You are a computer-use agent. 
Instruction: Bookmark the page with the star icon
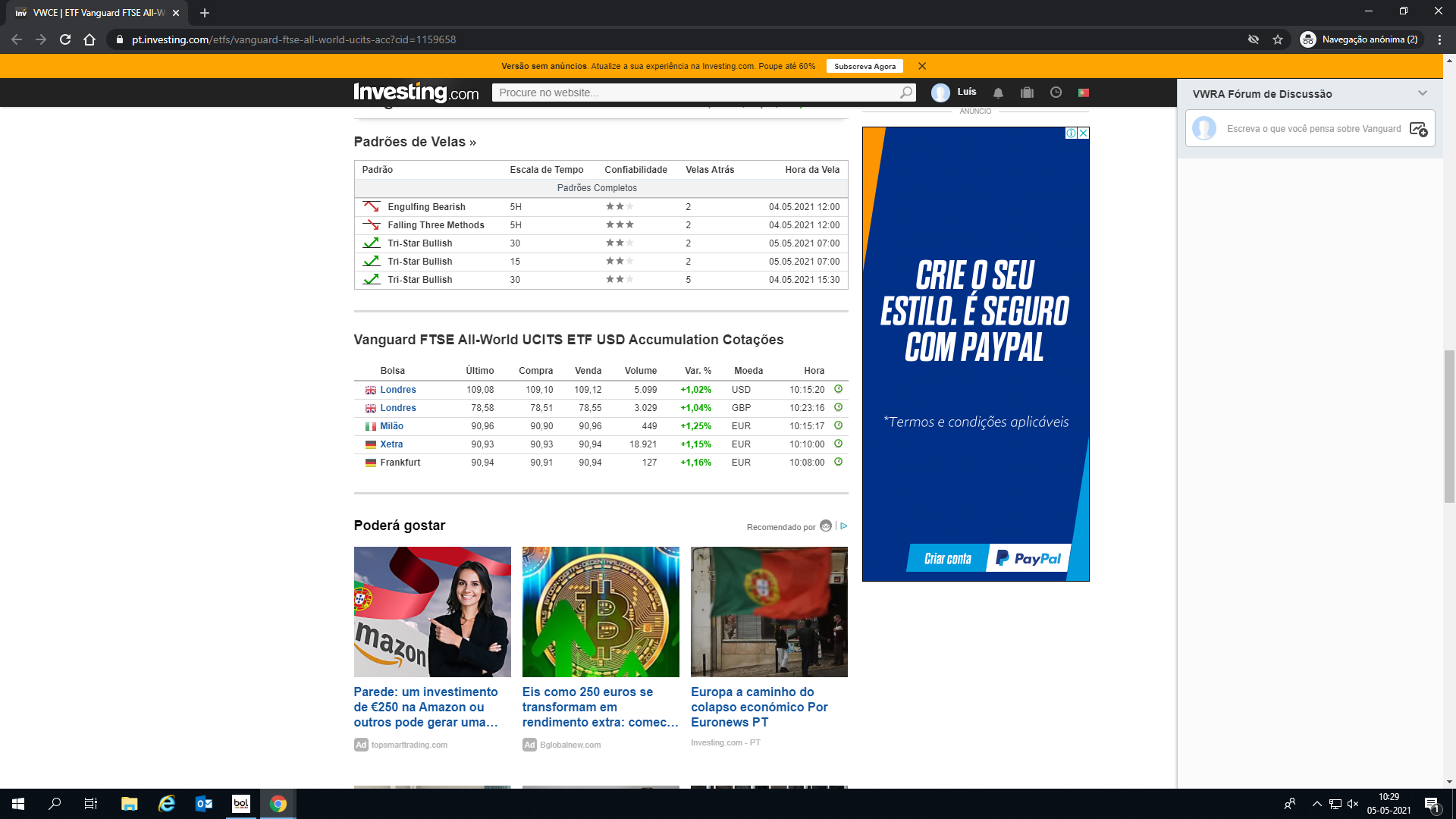1278,39
